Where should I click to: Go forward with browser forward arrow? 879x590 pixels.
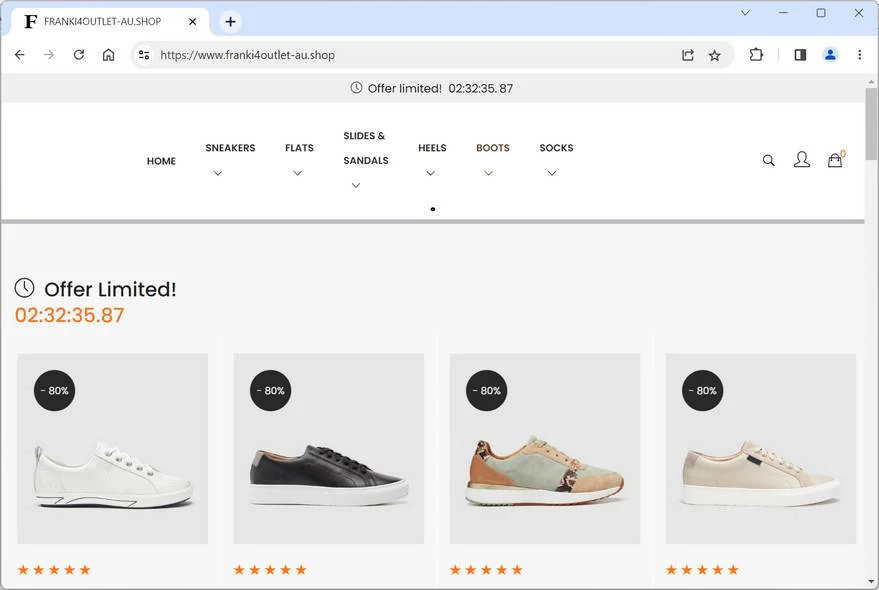click(49, 55)
